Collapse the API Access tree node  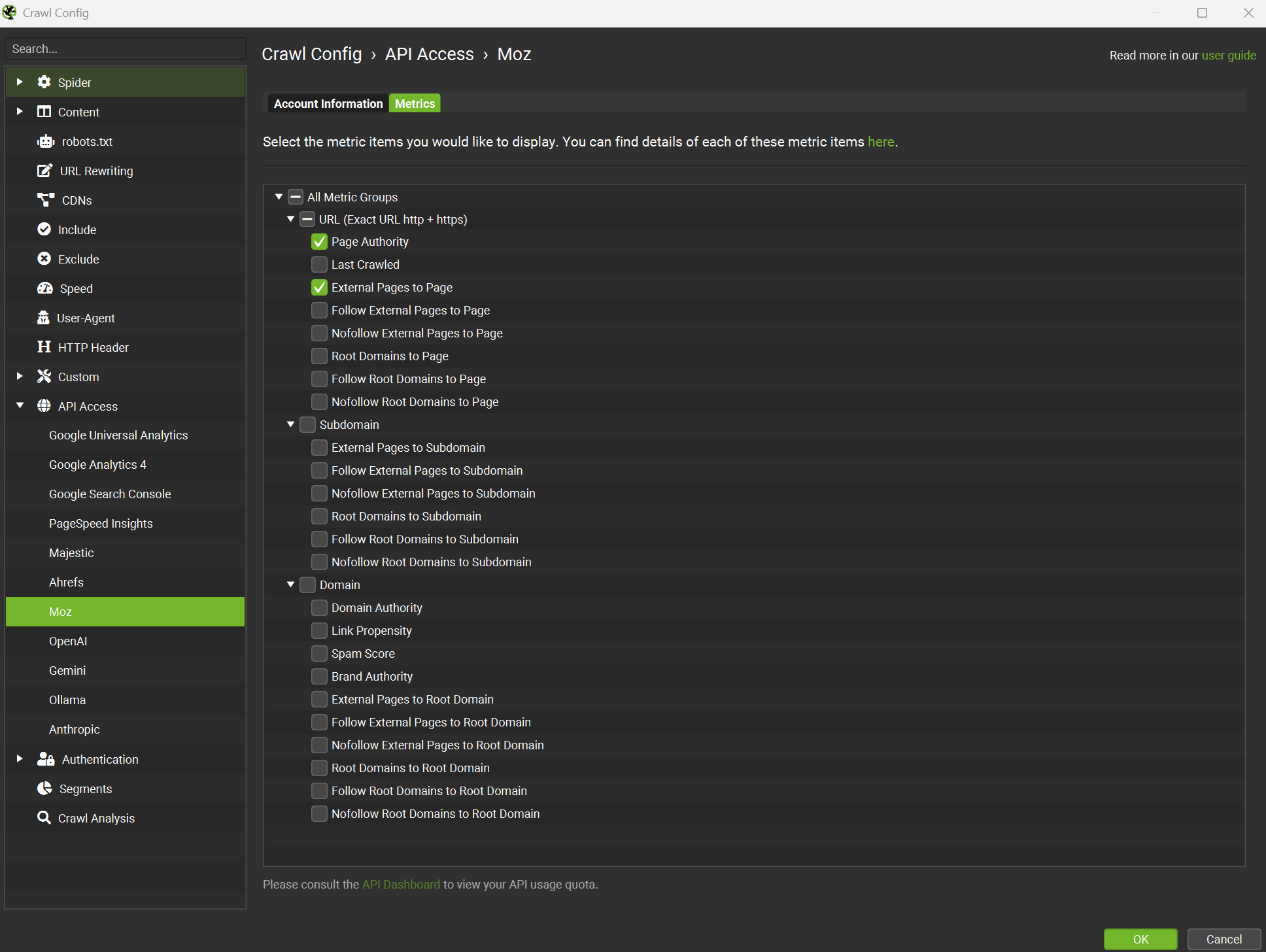coord(20,406)
